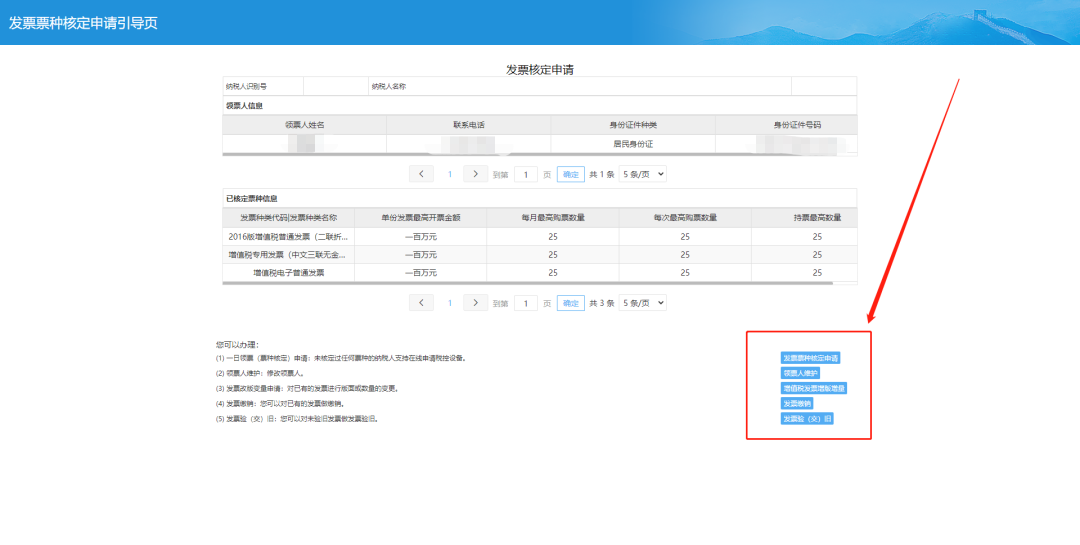This screenshot has width=1080, height=545.
Task: Open 发票验（交）旧
Action: click(x=806, y=418)
